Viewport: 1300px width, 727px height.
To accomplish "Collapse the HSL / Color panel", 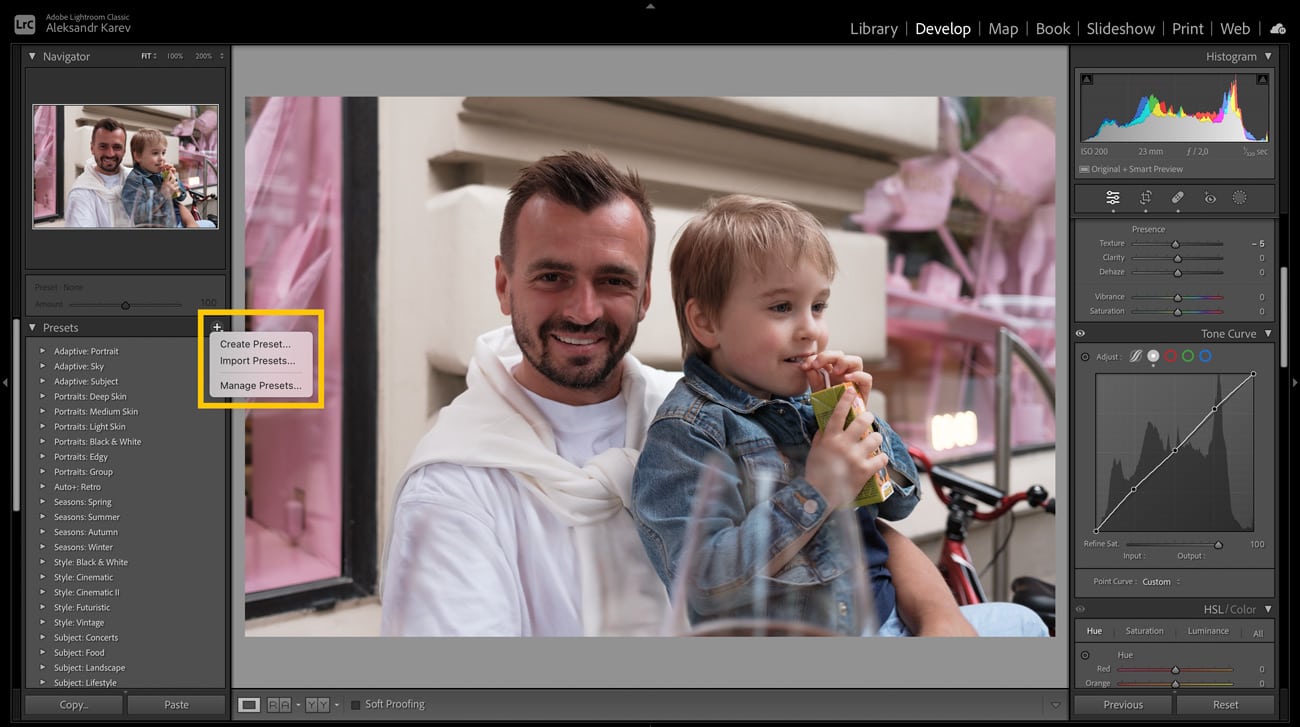I will [x=1268, y=609].
